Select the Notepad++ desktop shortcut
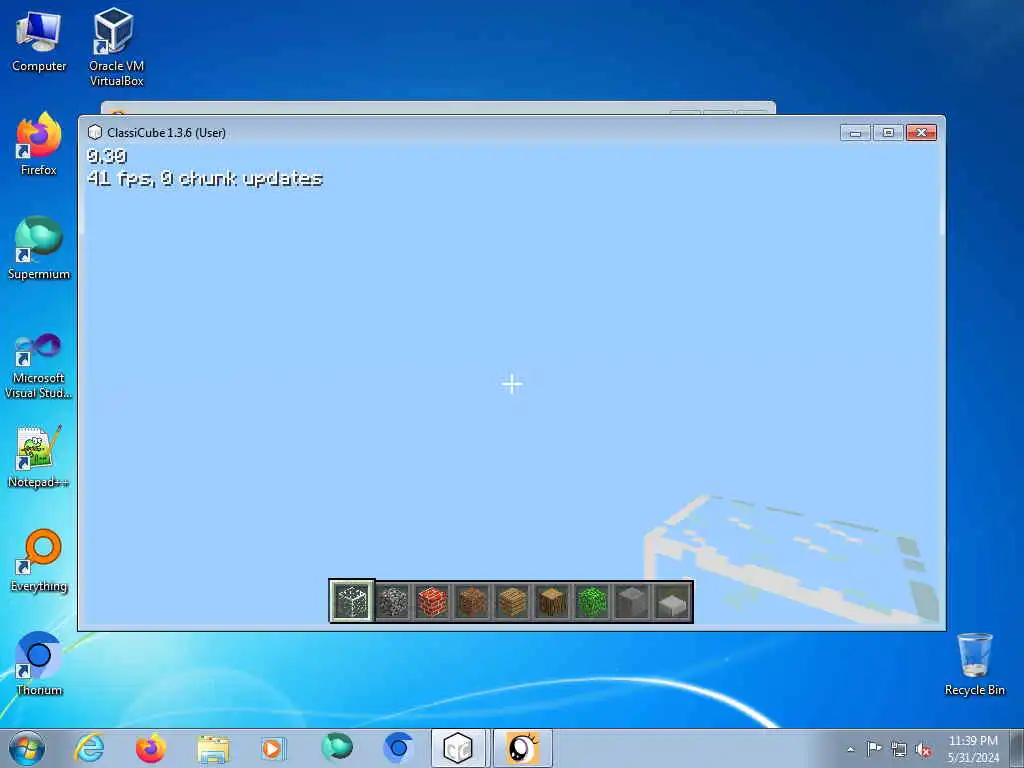This screenshot has width=1024, height=768. coord(39,456)
